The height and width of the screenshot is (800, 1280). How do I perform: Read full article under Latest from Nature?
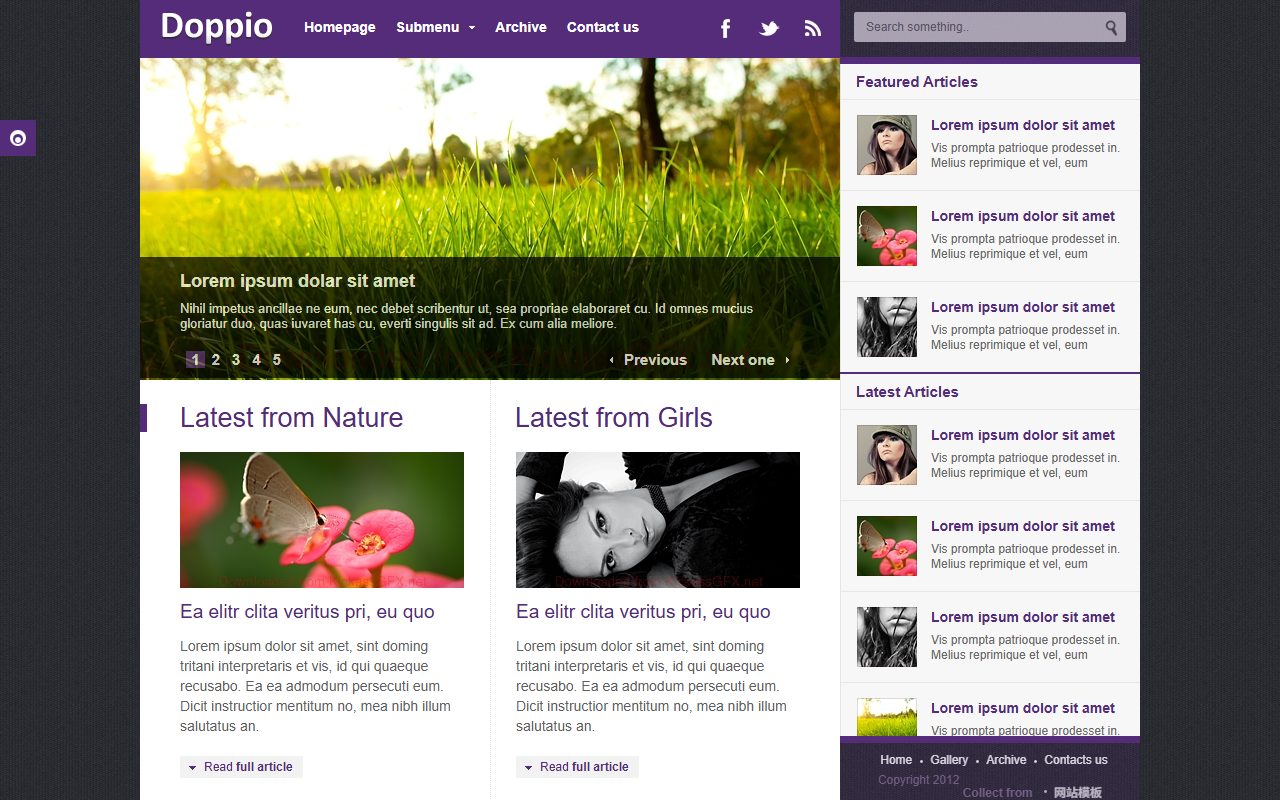coord(241,767)
